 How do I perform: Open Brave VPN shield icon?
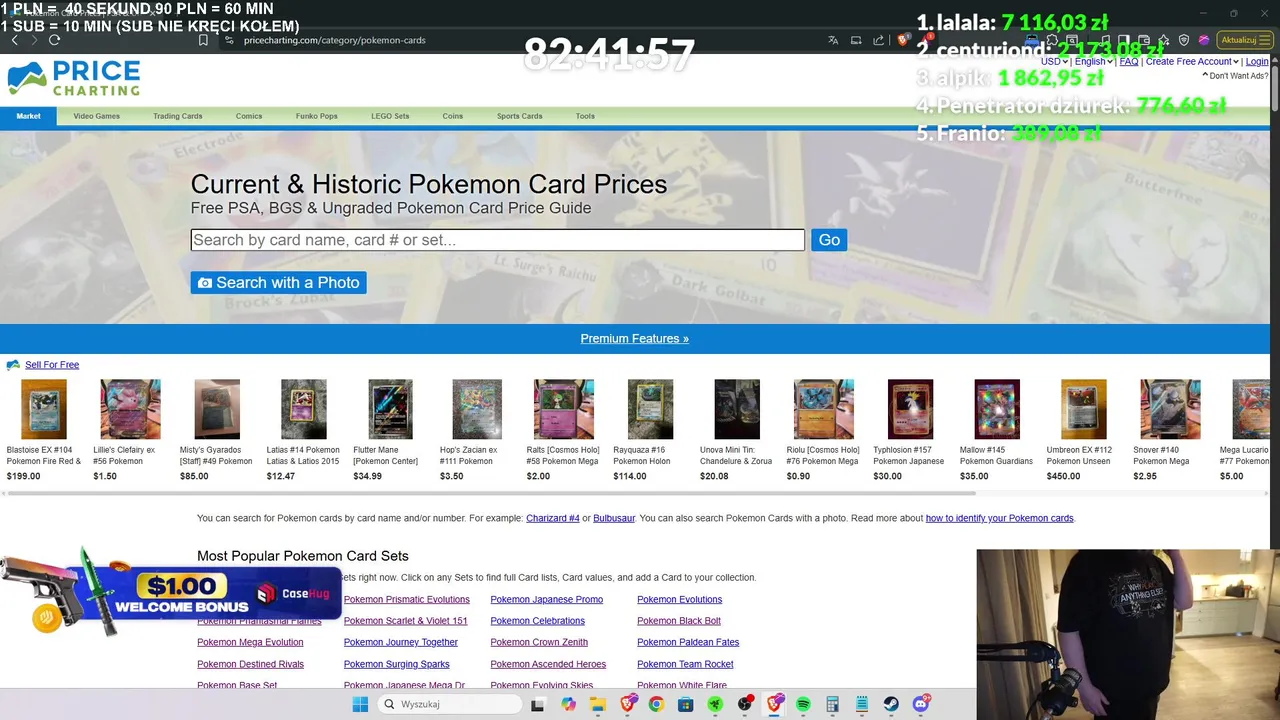pos(1184,40)
